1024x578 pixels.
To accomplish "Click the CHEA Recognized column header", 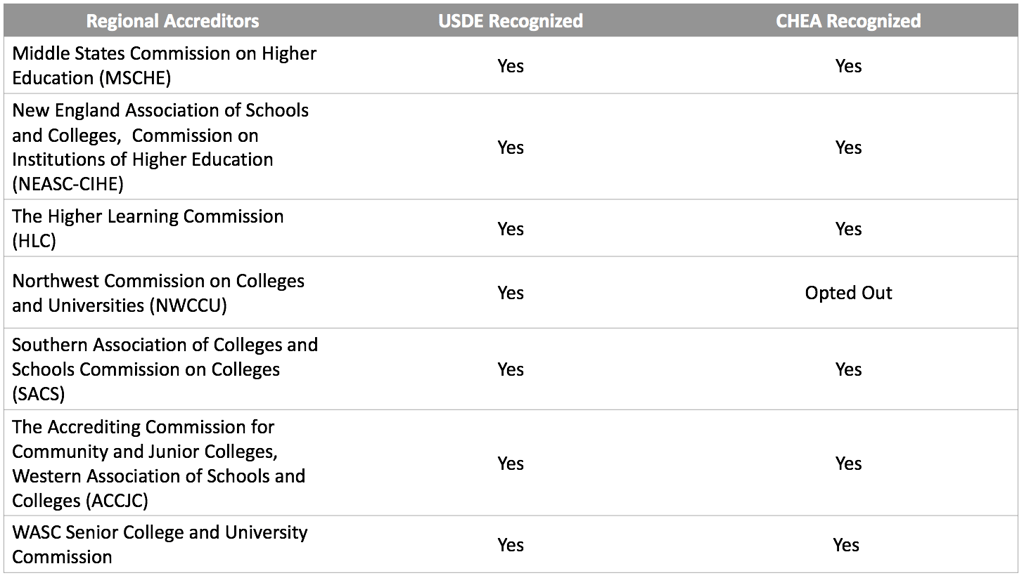I will [848, 21].
